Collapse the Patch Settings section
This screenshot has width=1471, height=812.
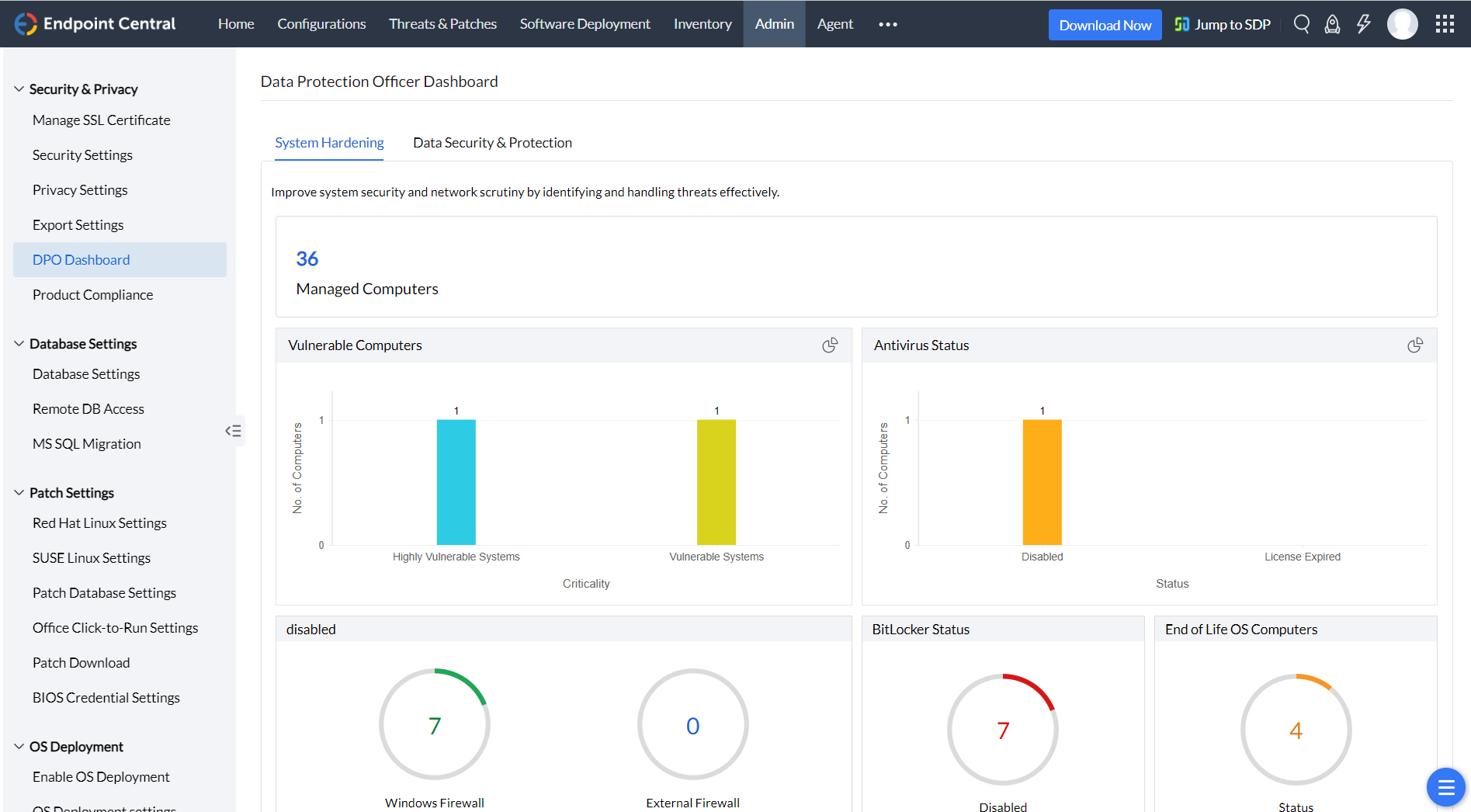pyautogui.click(x=19, y=492)
